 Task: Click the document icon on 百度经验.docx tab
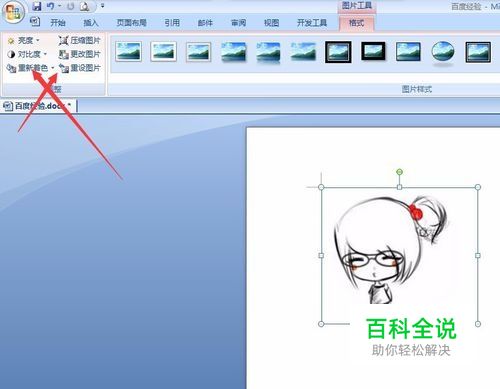coord(8,106)
